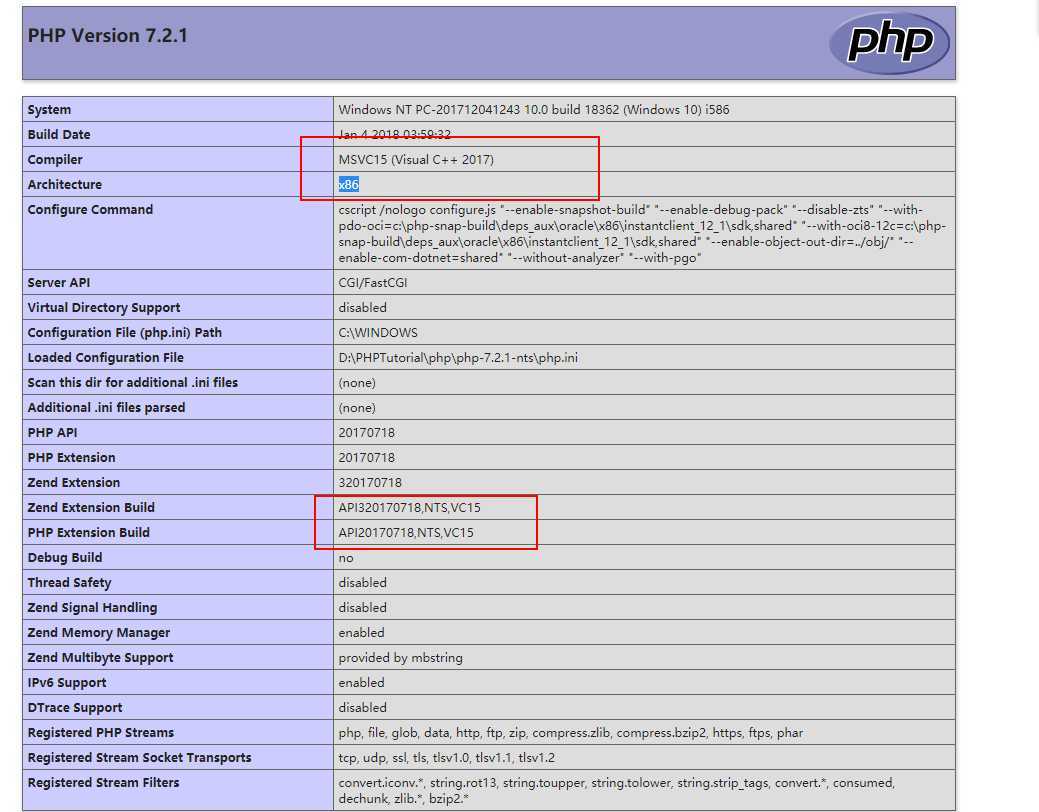
Task: Click the 'disabled' value for Thread Safety
Action: coord(362,583)
